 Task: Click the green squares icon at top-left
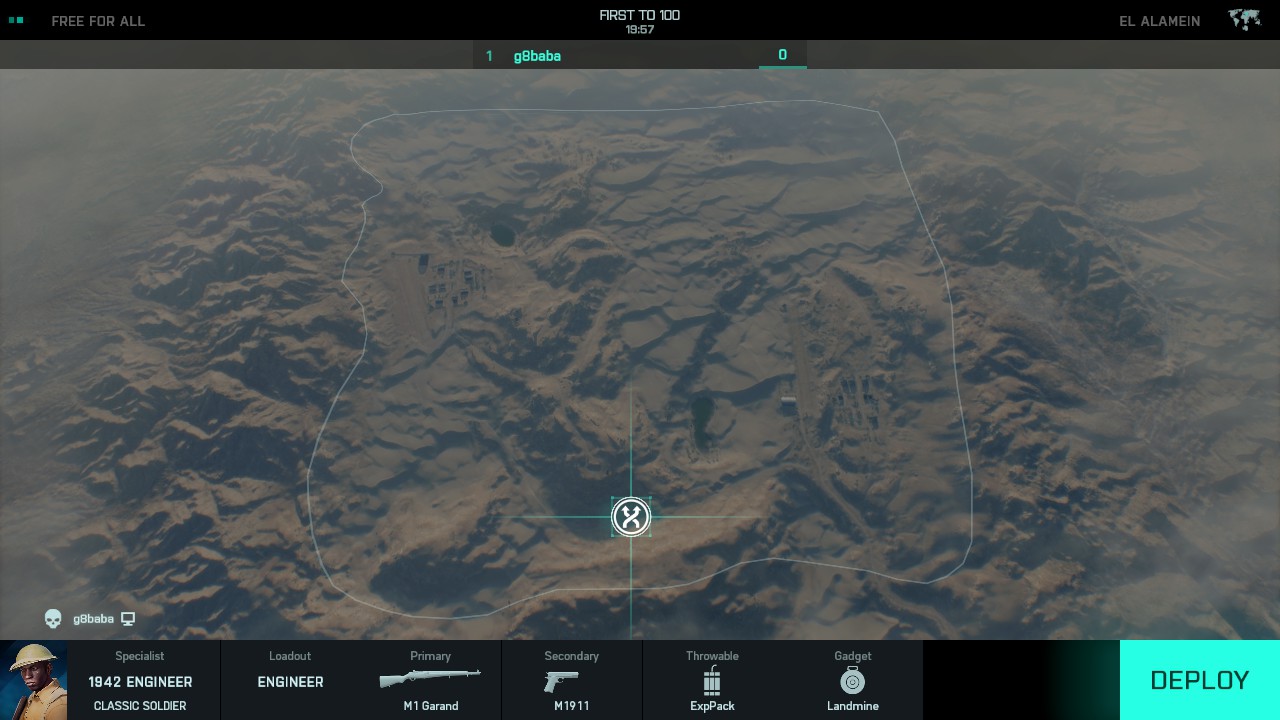point(15,20)
